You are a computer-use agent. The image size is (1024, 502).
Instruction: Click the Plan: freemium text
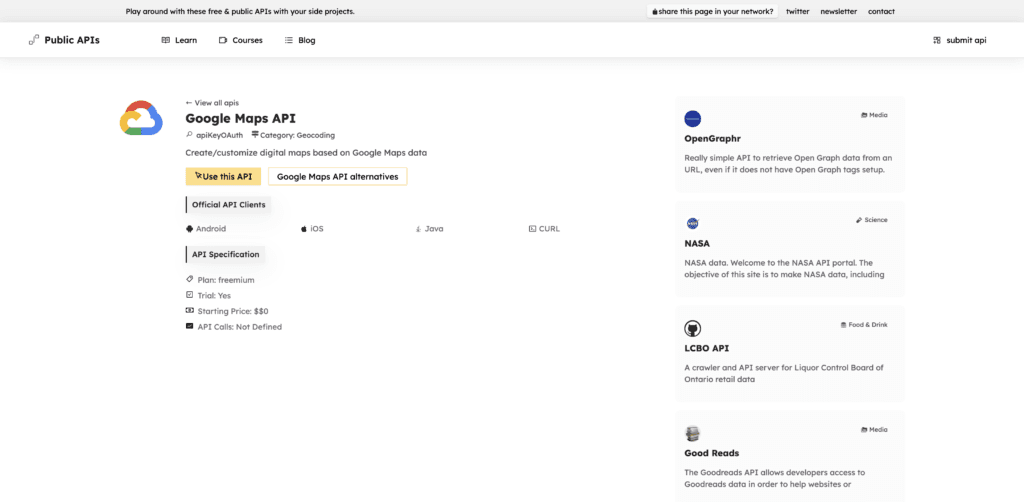(226, 279)
